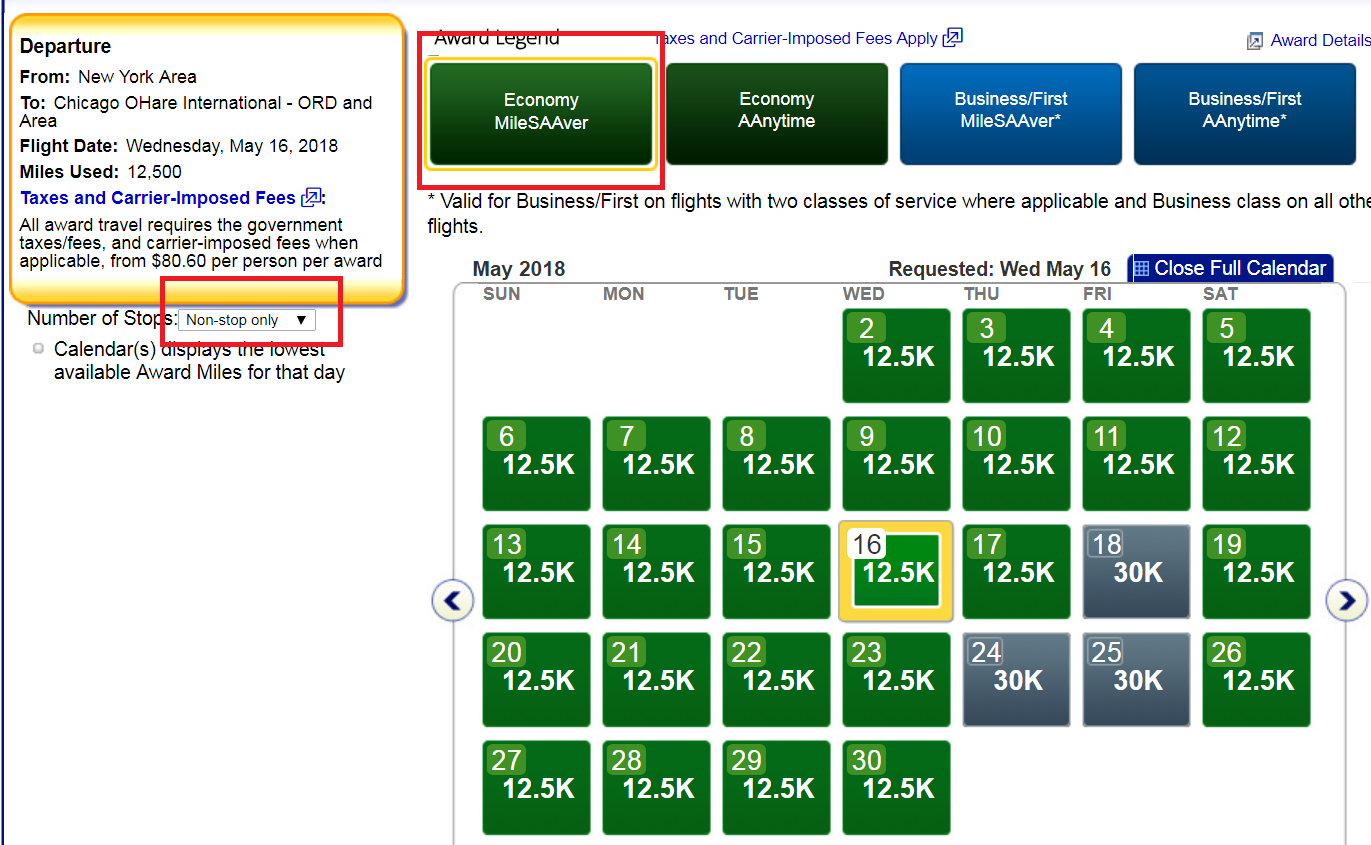Select May 2 at 12.5K
1371x845 pixels.
[897, 355]
